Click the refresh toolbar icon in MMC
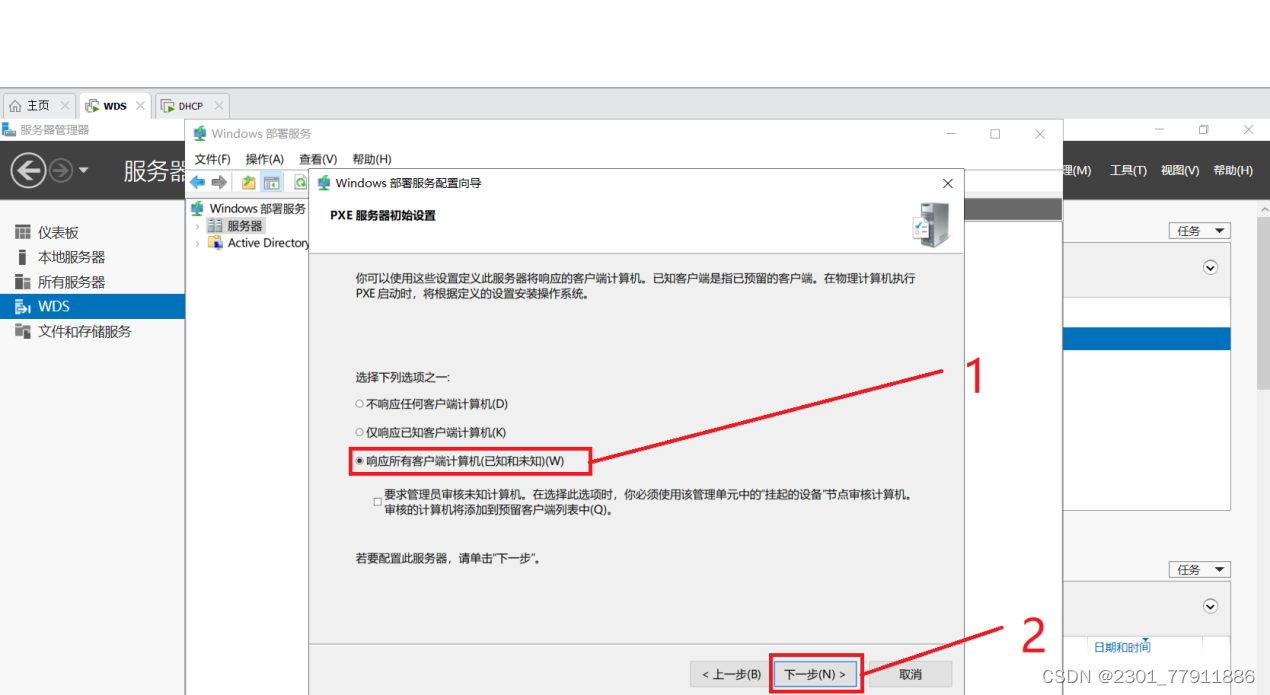Image resolution: width=1270 pixels, height=695 pixels. tap(300, 182)
